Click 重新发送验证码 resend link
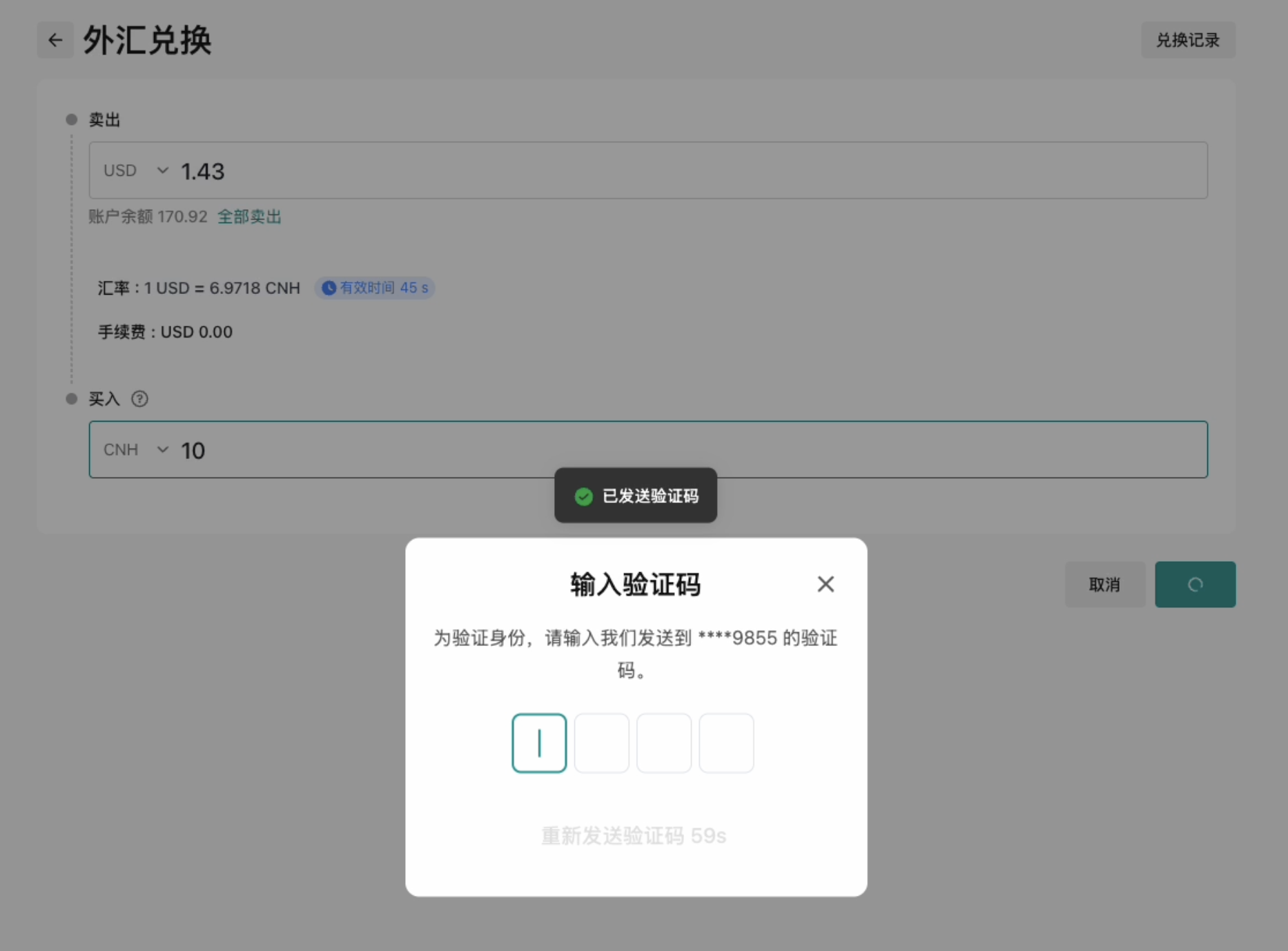This screenshot has height=951, width=1288. pos(633,836)
